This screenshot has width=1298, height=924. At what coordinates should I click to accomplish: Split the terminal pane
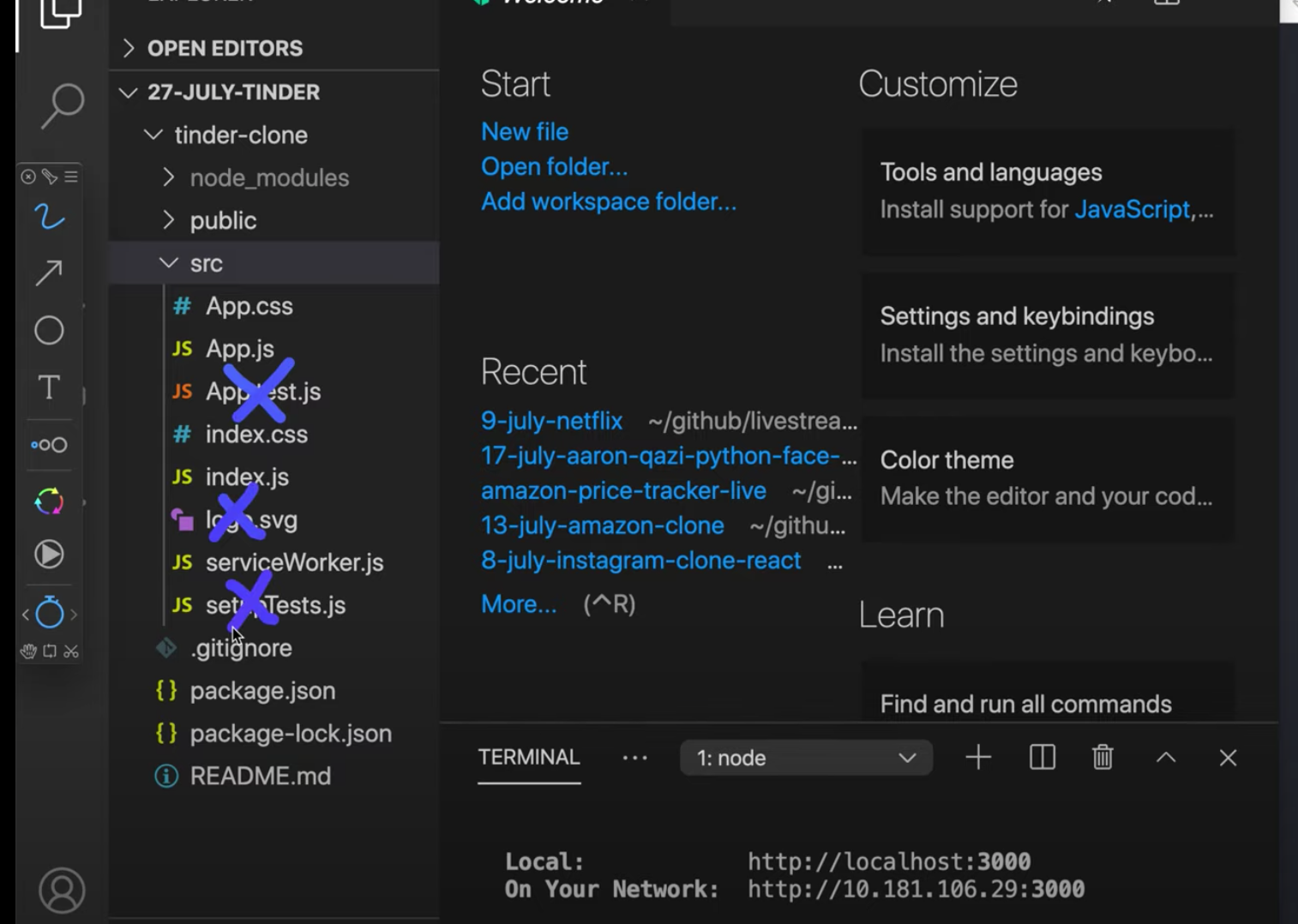[x=1042, y=758]
